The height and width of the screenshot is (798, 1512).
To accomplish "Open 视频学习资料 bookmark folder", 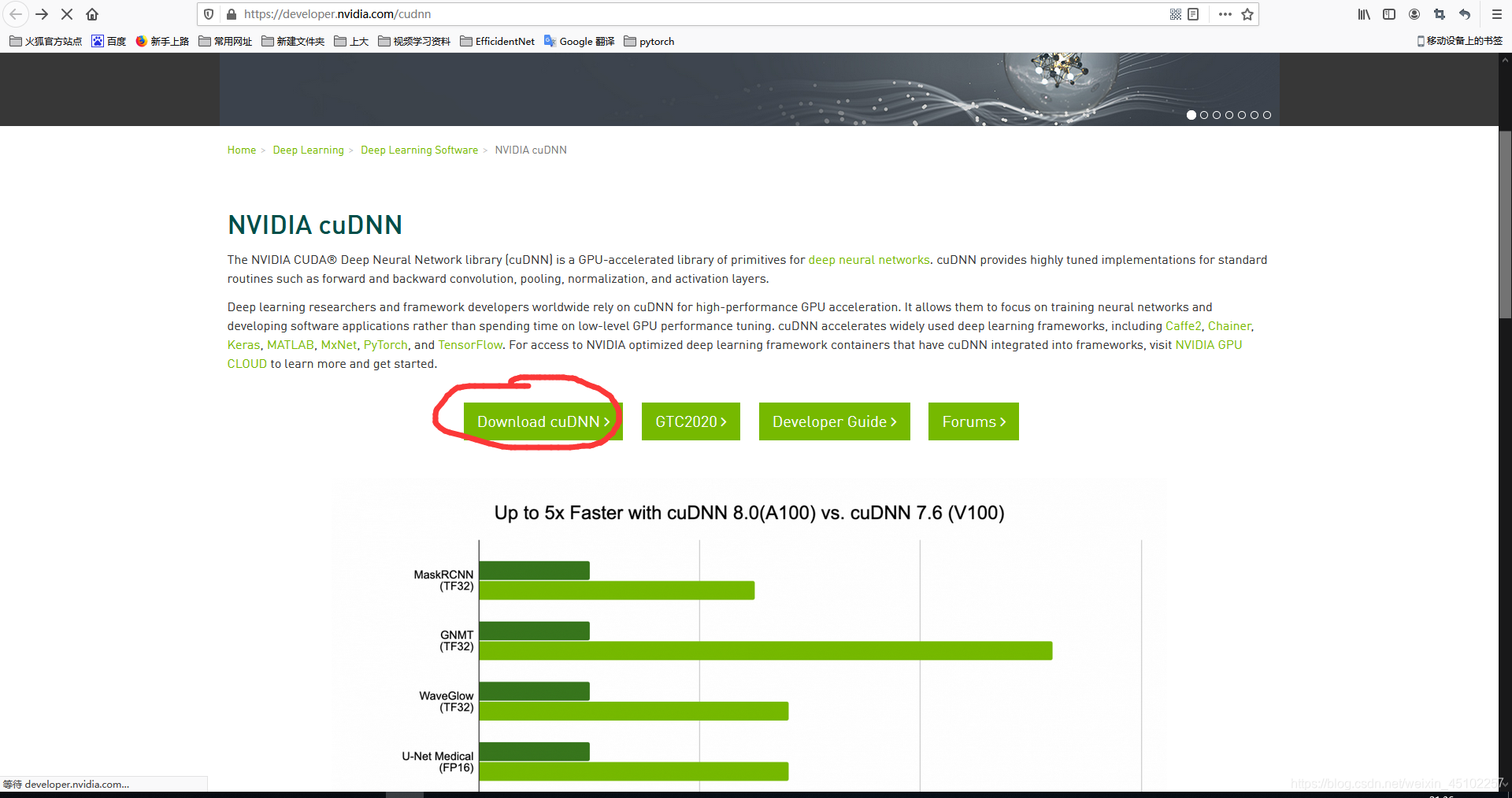I will [x=414, y=41].
